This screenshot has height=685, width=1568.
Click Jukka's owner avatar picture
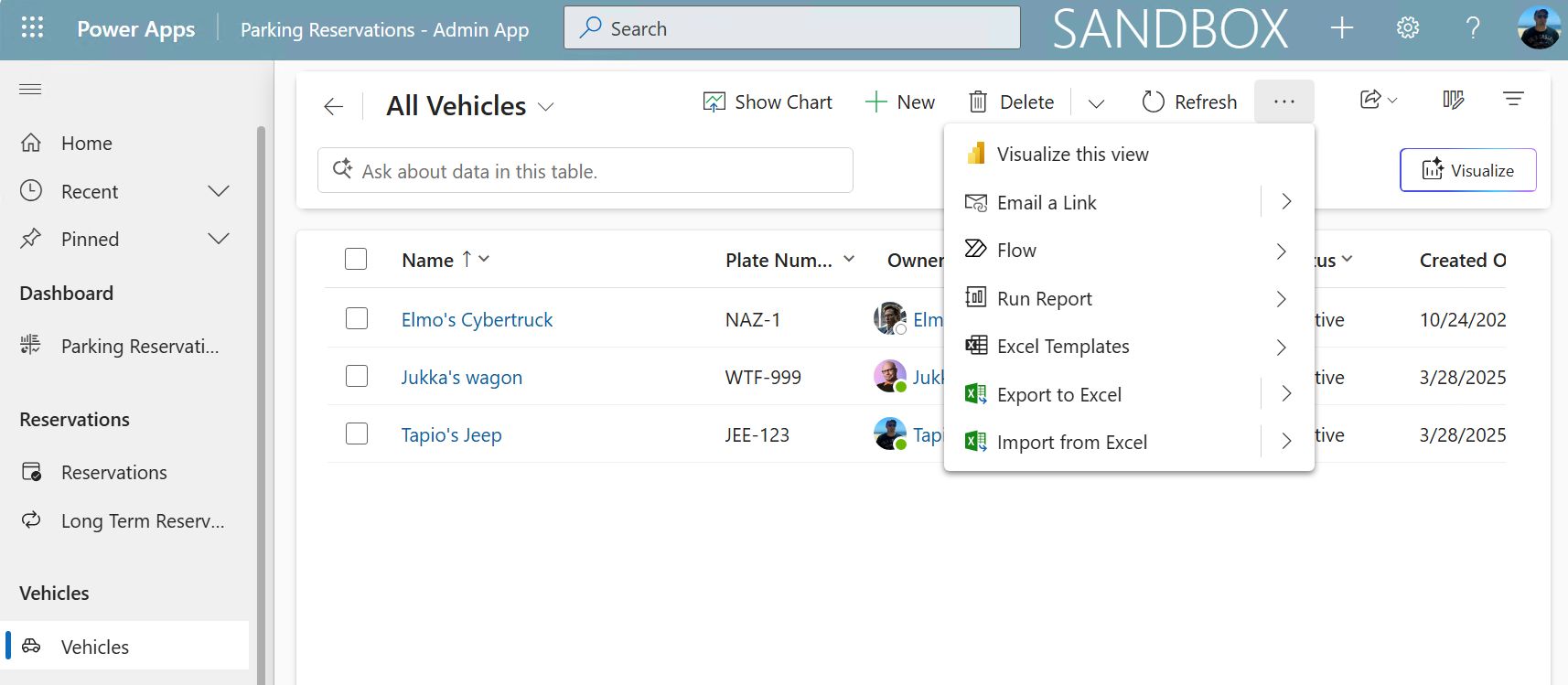click(x=889, y=376)
